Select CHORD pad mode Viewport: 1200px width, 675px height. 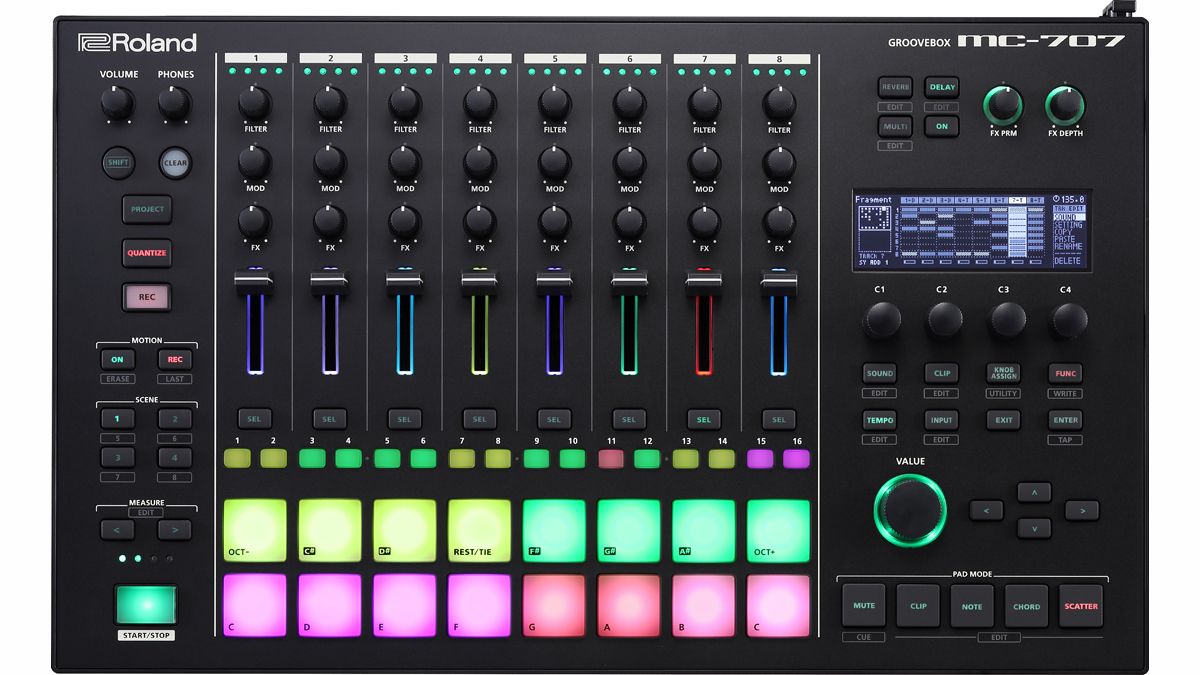1026,605
